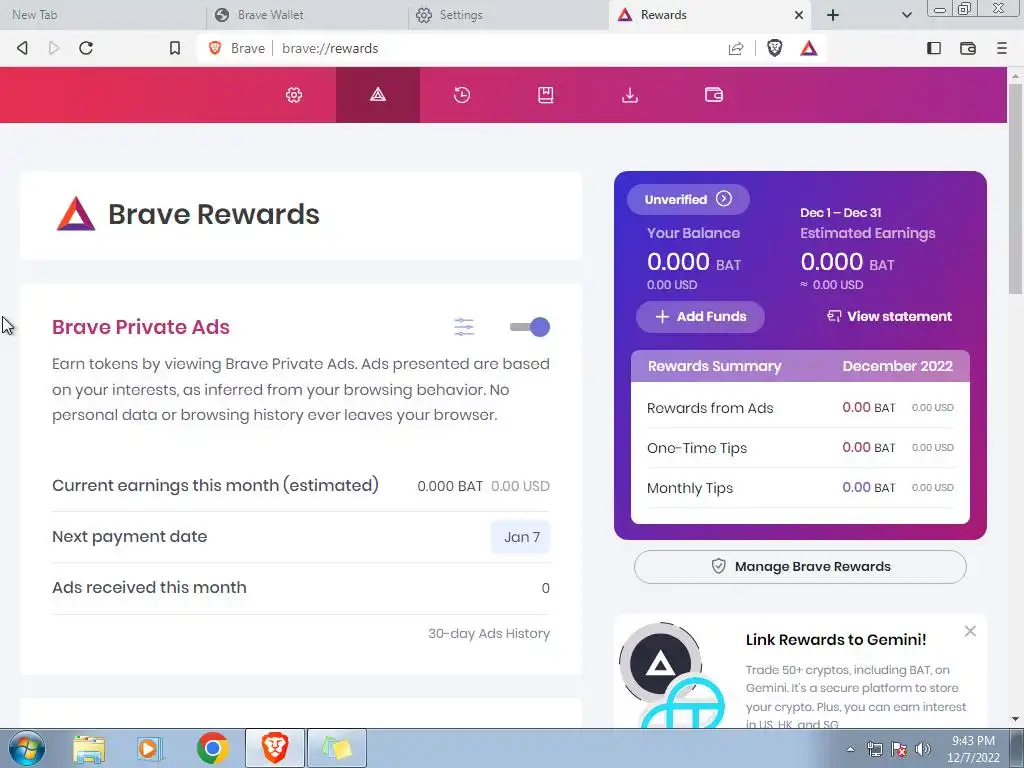Toggle the sidebar panel icon
Viewport: 1024px width, 768px height.
(934, 48)
